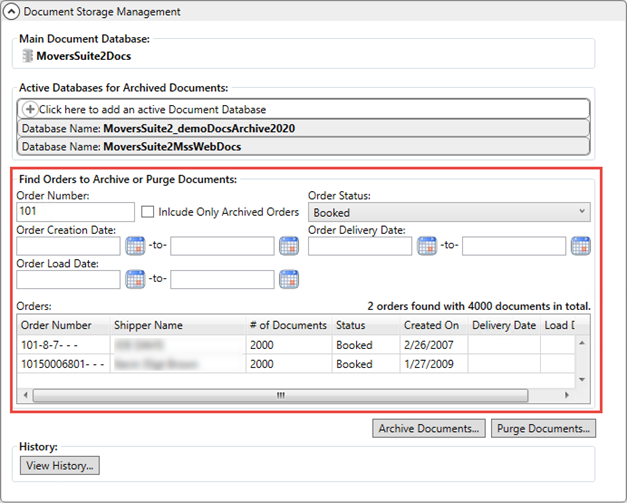Open the Order Status dropdown
This screenshot has height=503, width=627.
click(x=449, y=212)
